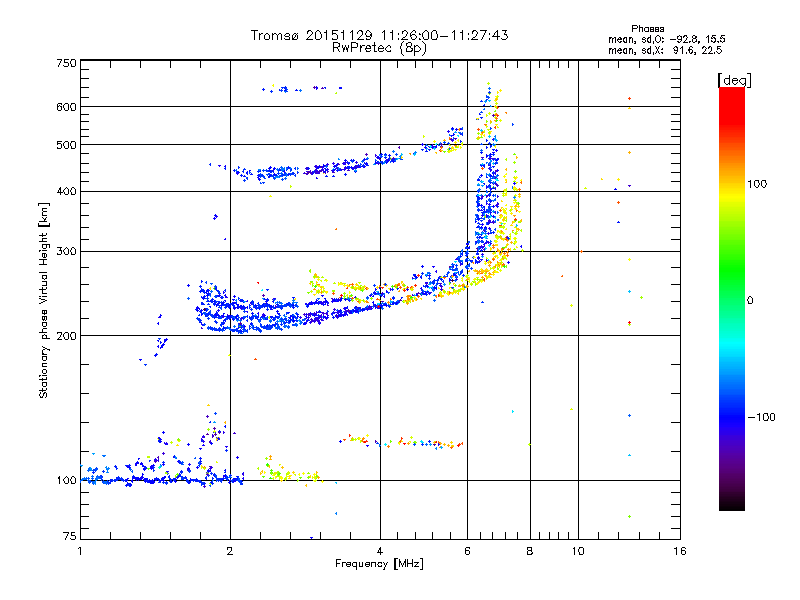The image size is (800, 600).
Task: Click the y-axis tick label '75'
Action: pos(70,536)
